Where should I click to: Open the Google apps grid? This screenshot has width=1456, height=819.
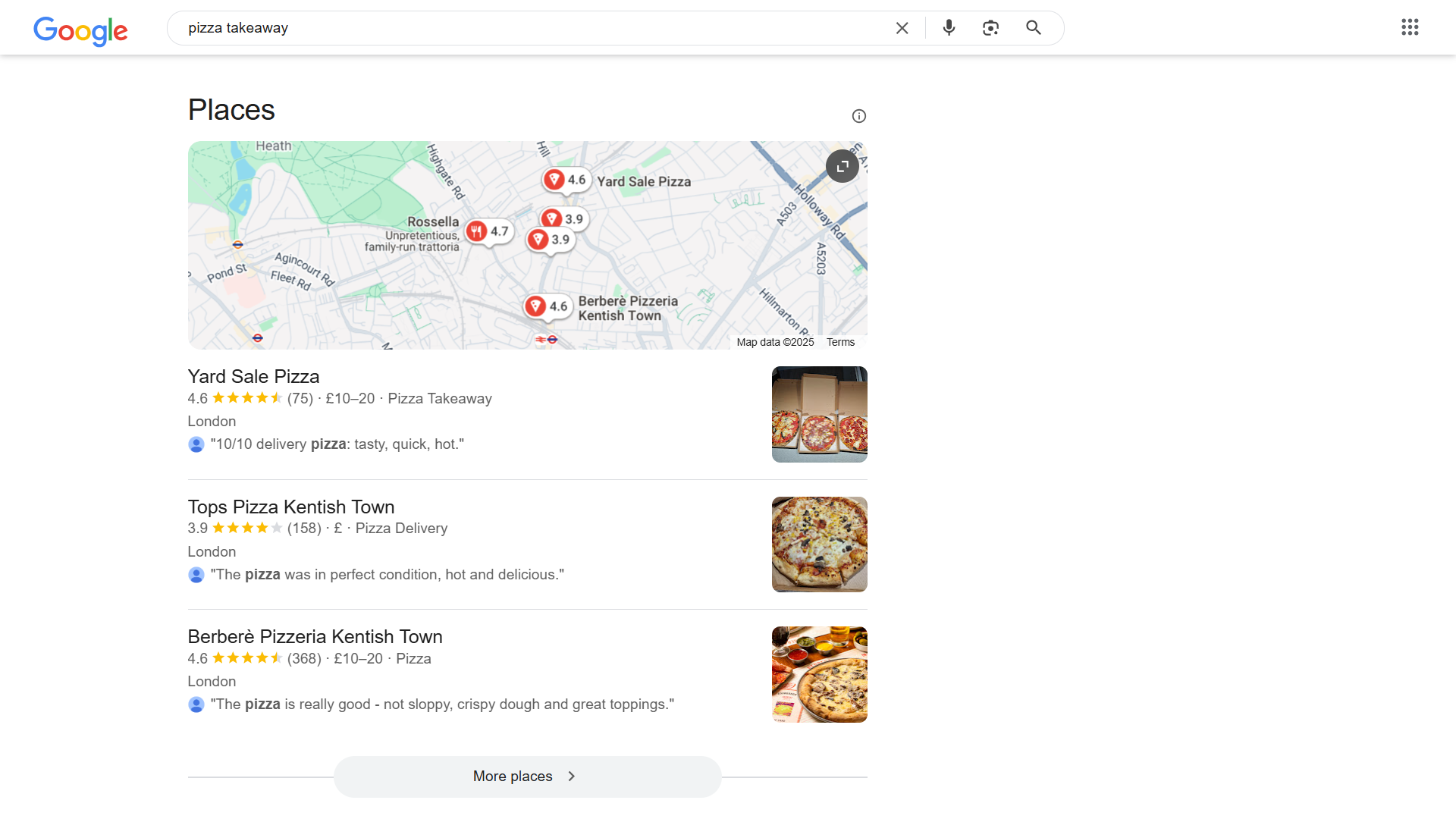(1410, 27)
